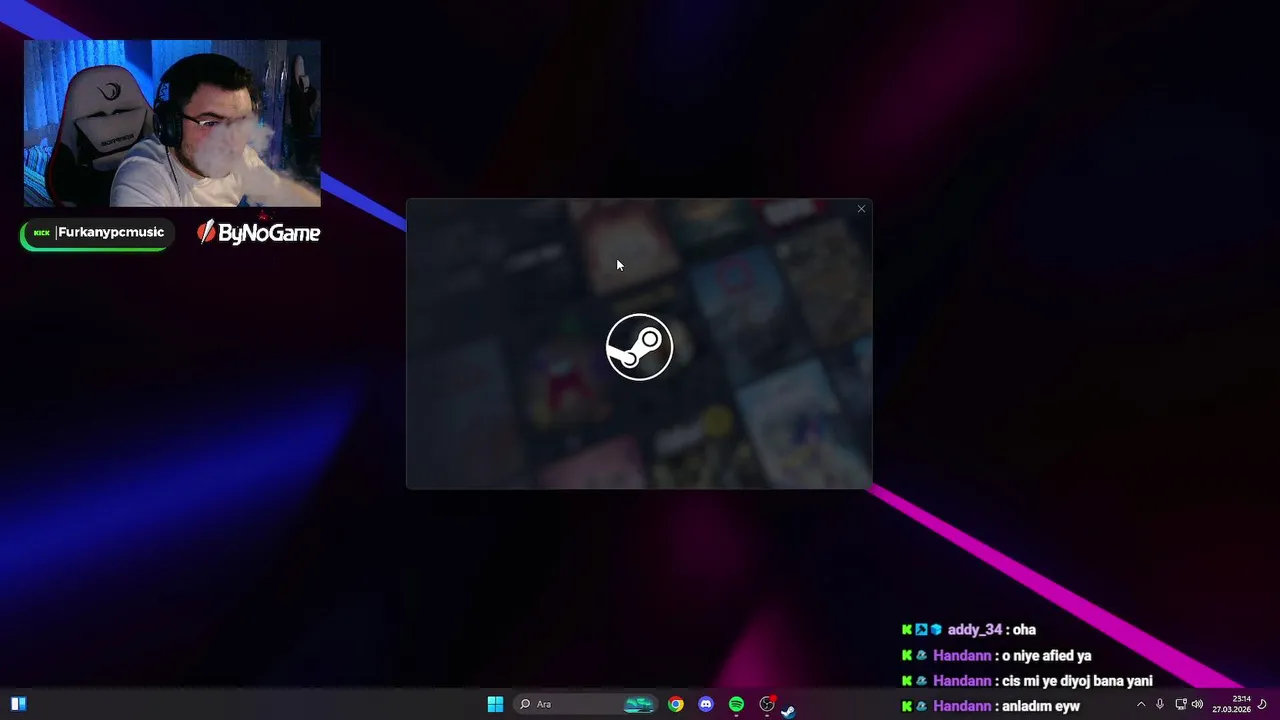Screen dimensions: 1280x720
Task: Open the volume tray icon
Action: [x=1197, y=704]
